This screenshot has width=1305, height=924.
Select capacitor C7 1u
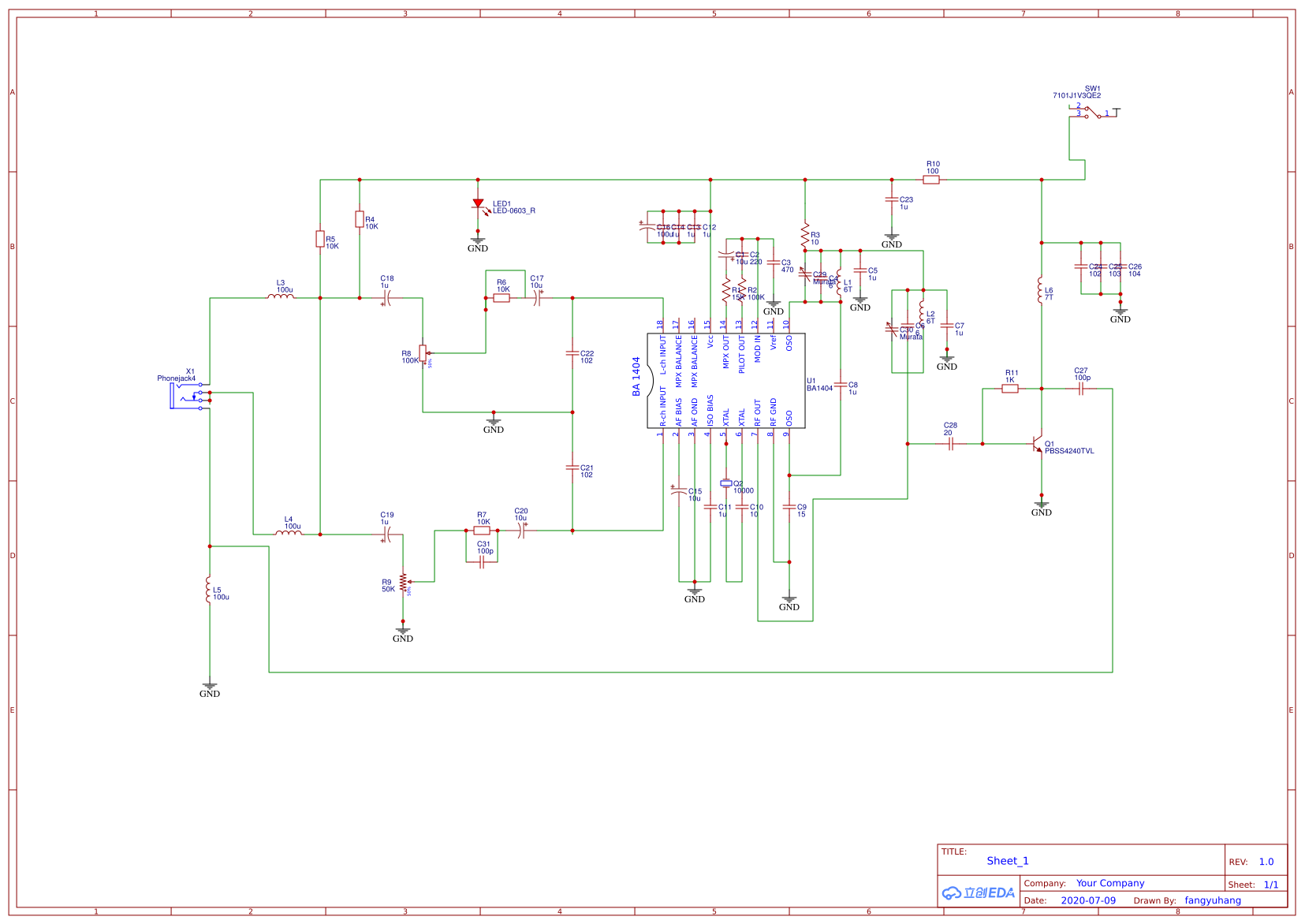tap(947, 326)
